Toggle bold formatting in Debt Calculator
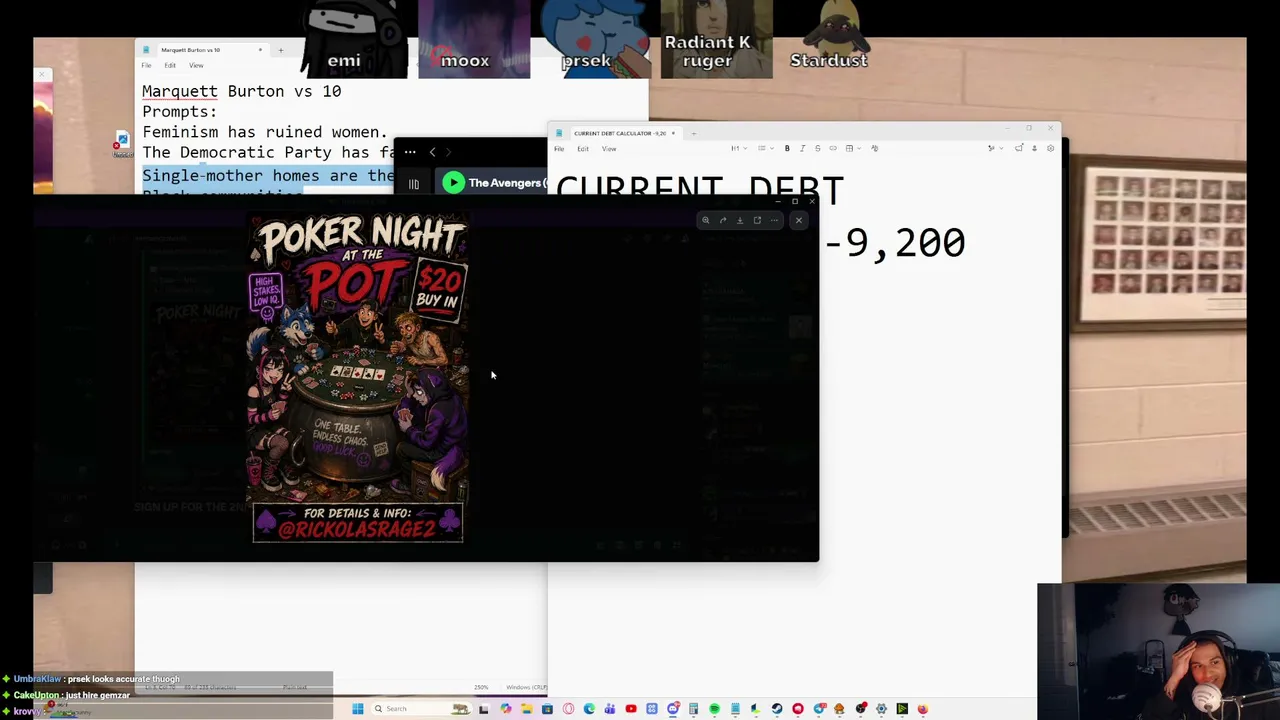 [x=787, y=148]
